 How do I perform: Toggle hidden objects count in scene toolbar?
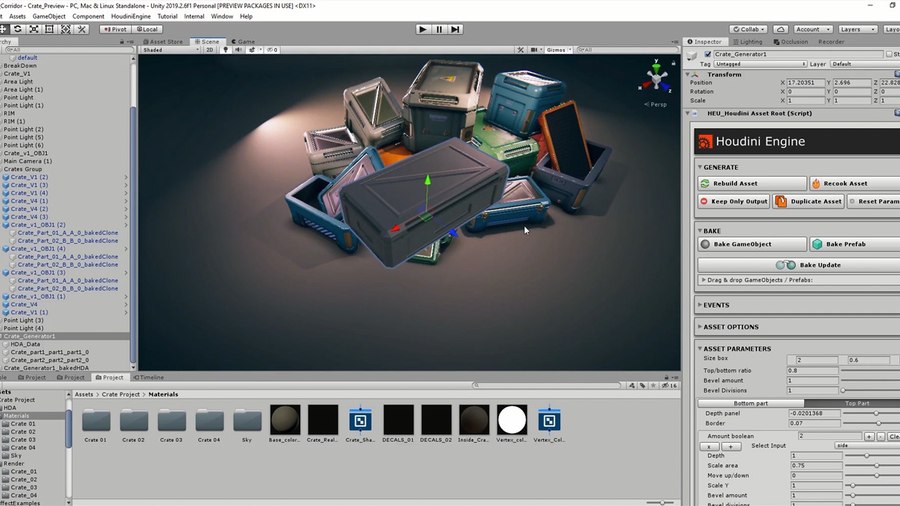tap(272, 50)
